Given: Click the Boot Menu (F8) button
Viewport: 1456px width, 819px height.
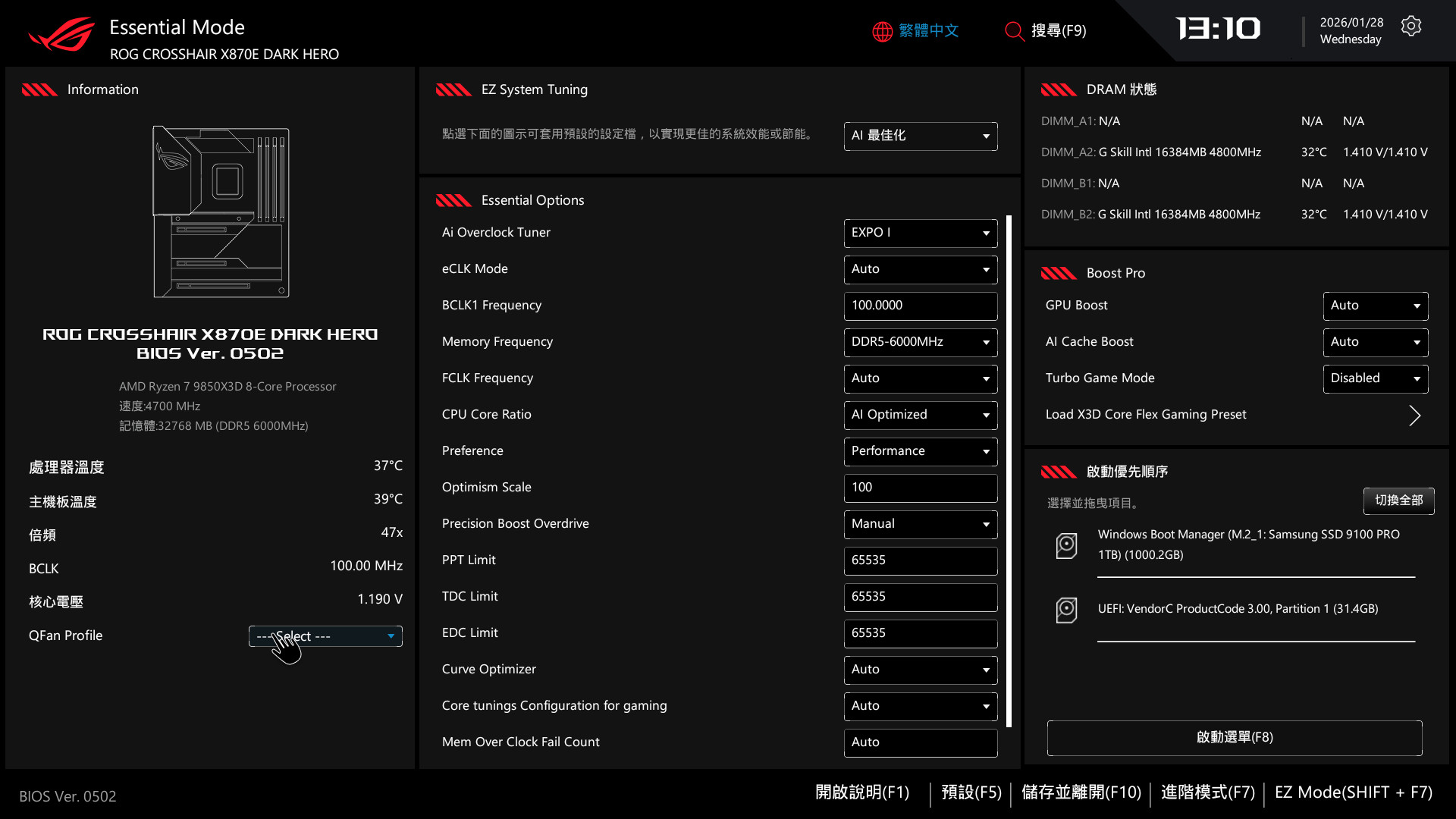Looking at the screenshot, I should click(1234, 738).
